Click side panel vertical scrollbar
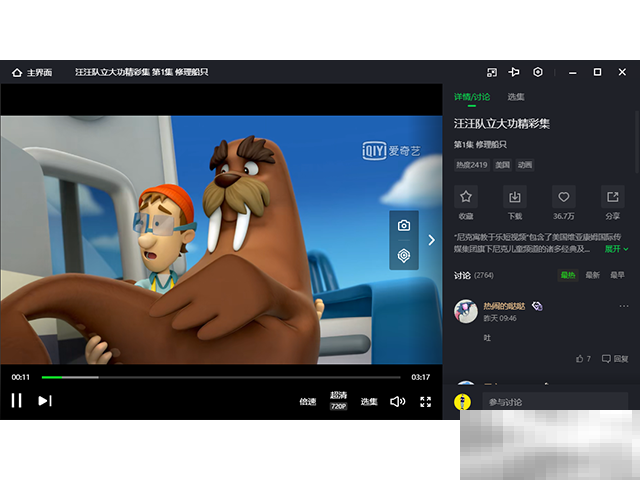 click(x=637, y=142)
